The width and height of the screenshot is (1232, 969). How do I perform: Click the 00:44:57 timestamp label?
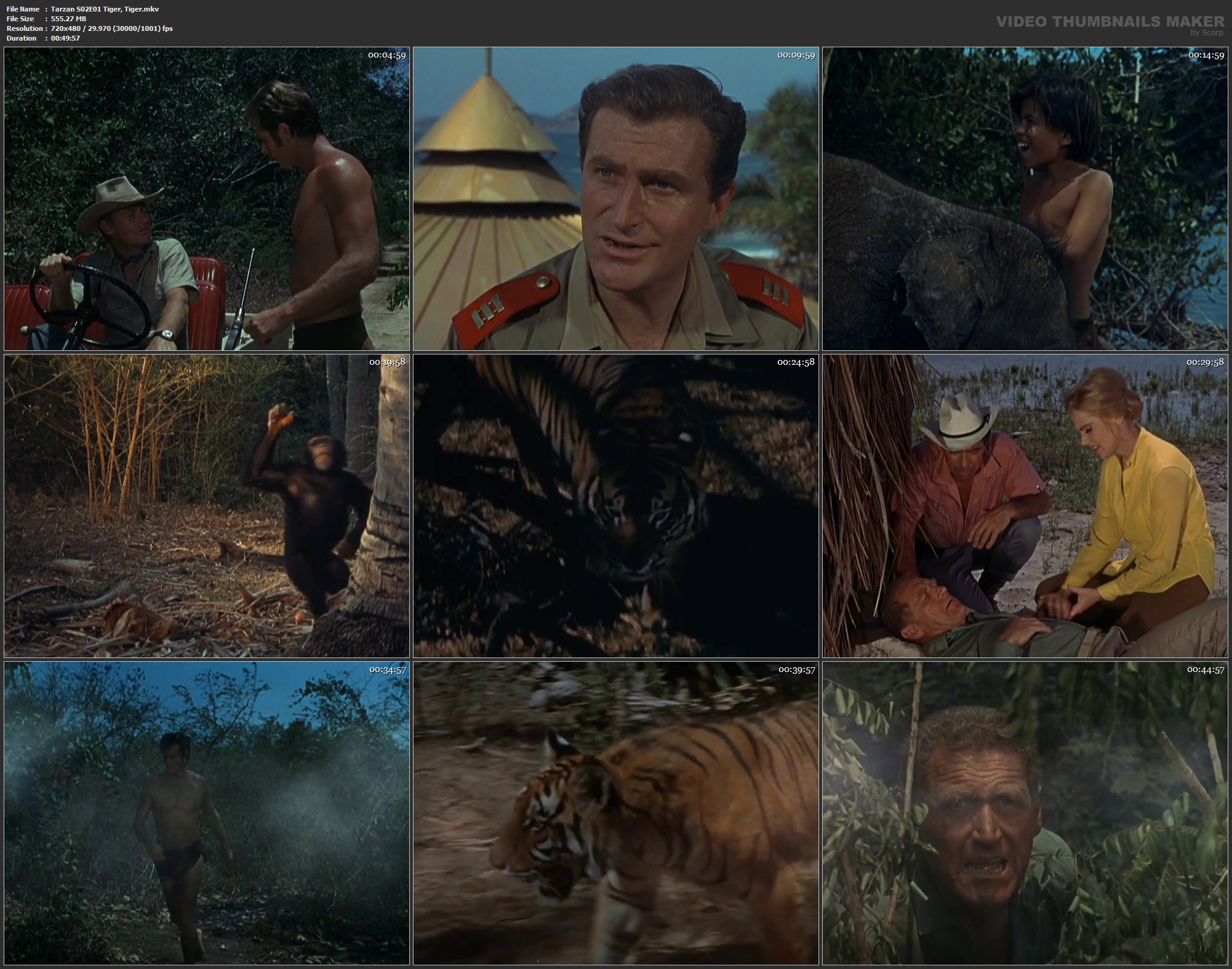pos(1205,670)
